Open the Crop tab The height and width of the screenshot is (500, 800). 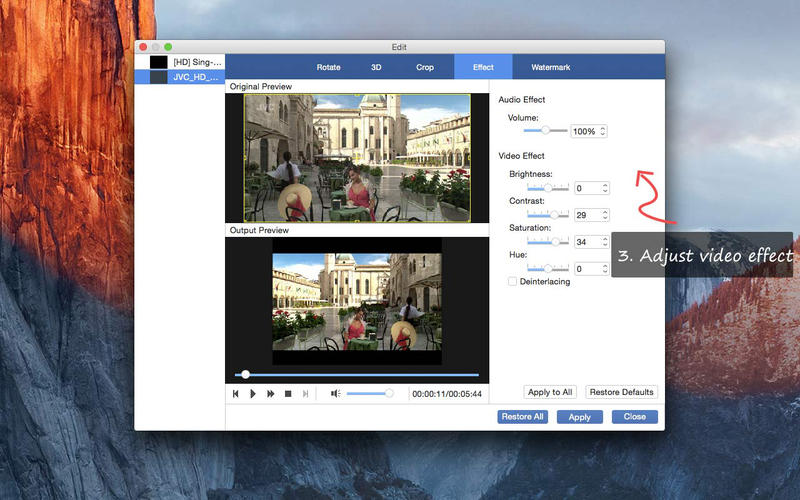point(424,67)
